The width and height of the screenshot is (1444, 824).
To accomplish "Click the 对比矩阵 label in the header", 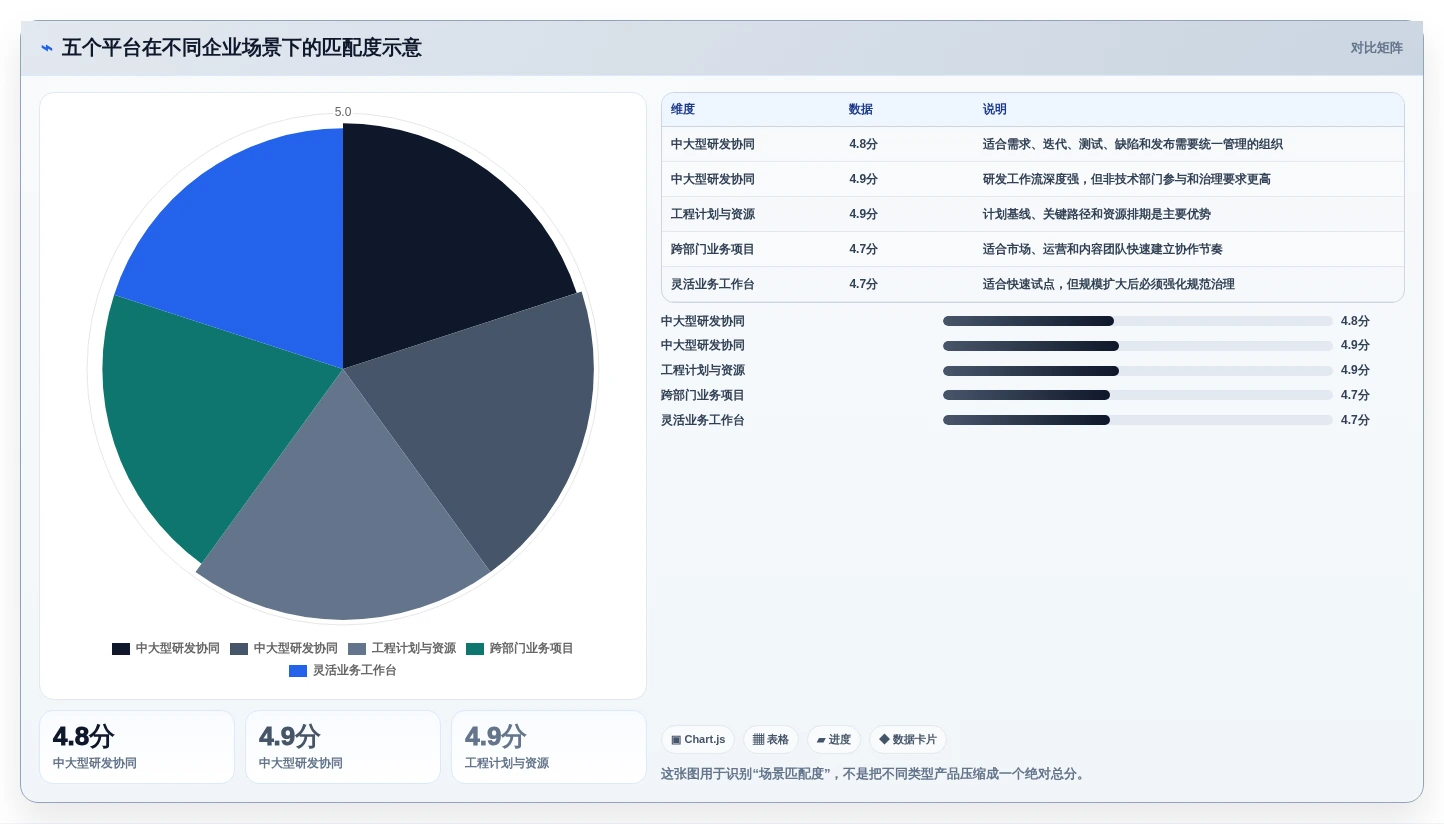I will point(1376,48).
